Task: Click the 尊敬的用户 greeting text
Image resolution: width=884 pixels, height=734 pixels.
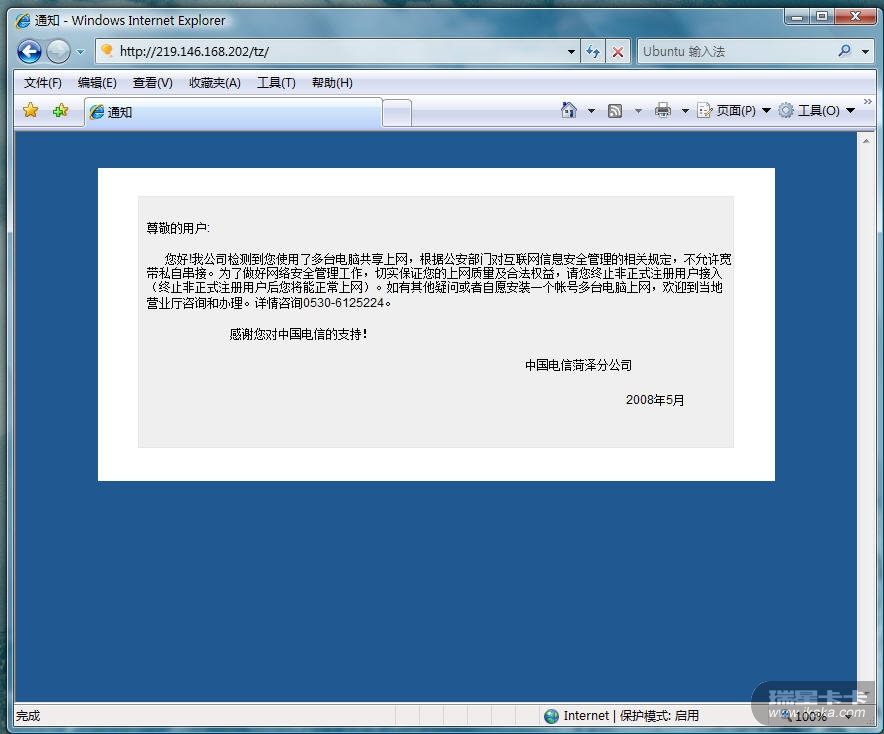Action: tap(178, 228)
